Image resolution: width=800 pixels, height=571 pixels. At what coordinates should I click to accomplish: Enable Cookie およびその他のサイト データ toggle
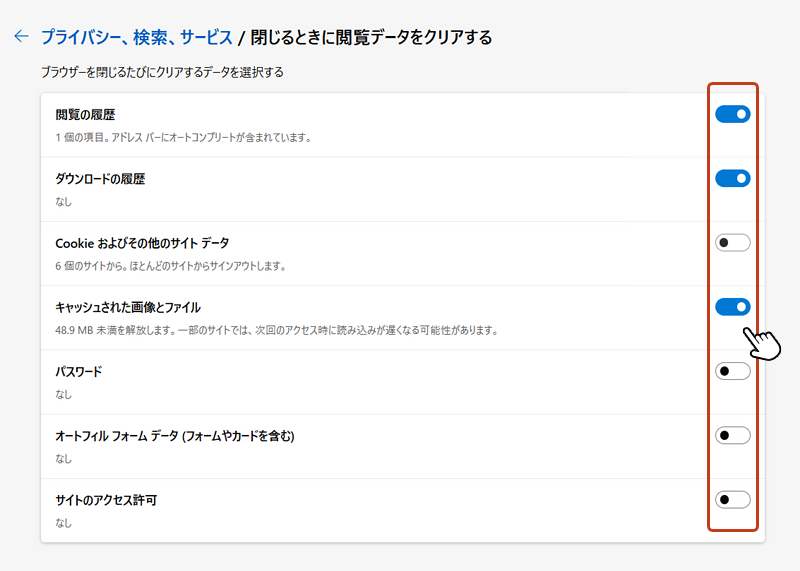[733, 243]
